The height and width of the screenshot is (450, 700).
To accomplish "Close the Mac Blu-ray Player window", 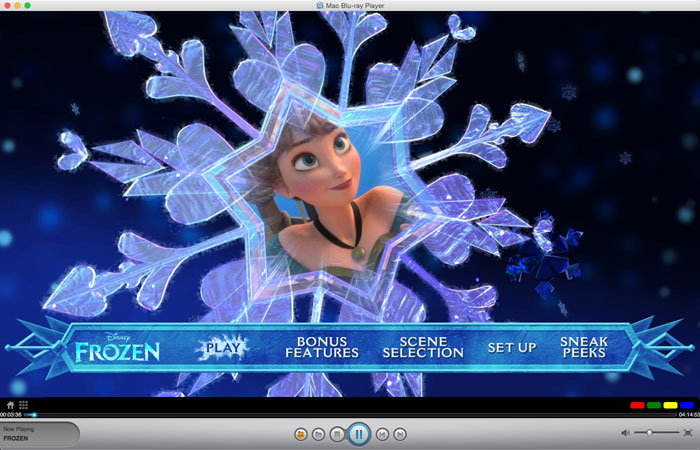I will click(7, 5).
